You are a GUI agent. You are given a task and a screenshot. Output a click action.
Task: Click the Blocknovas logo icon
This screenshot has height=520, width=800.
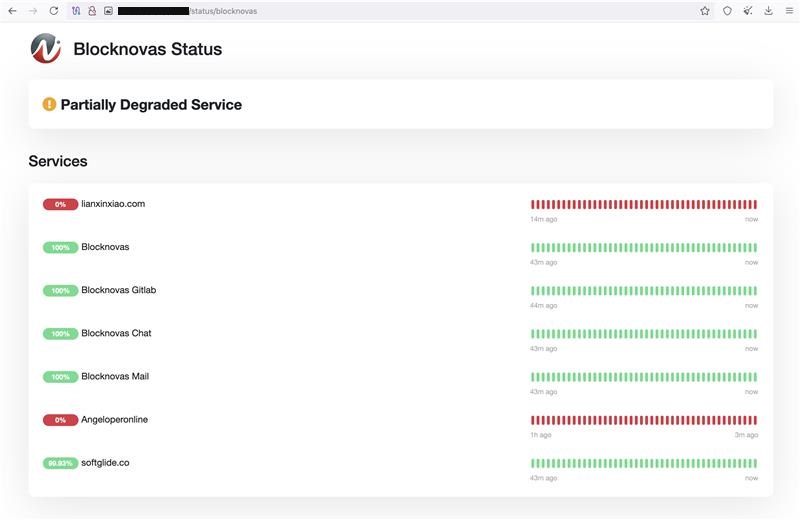tap(46, 48)
